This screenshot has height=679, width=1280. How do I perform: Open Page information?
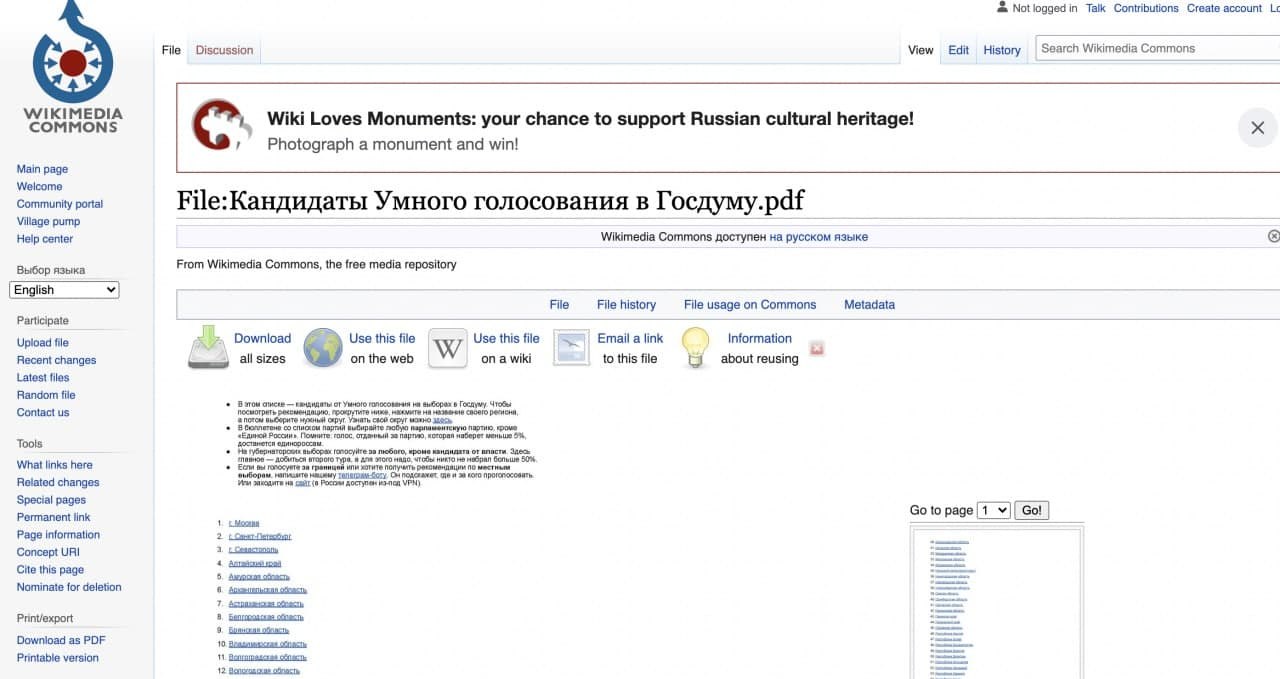pos(58,535)
